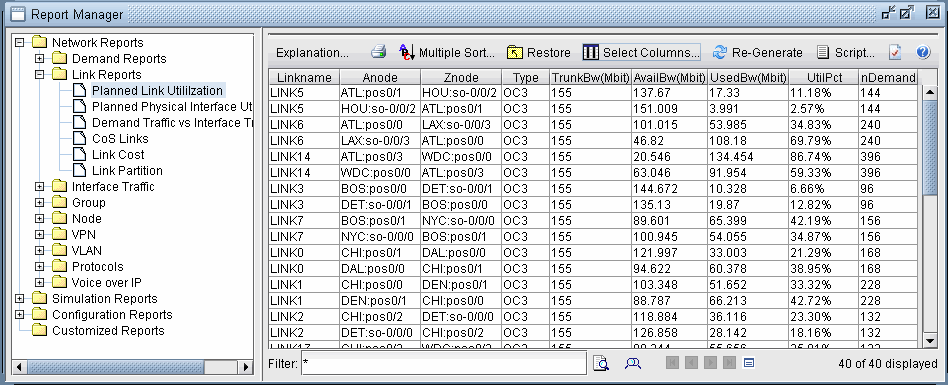This screenshot has height=385, width=948.
Task: Sort by the Linkname column header
Action: [x=304, y=77]
